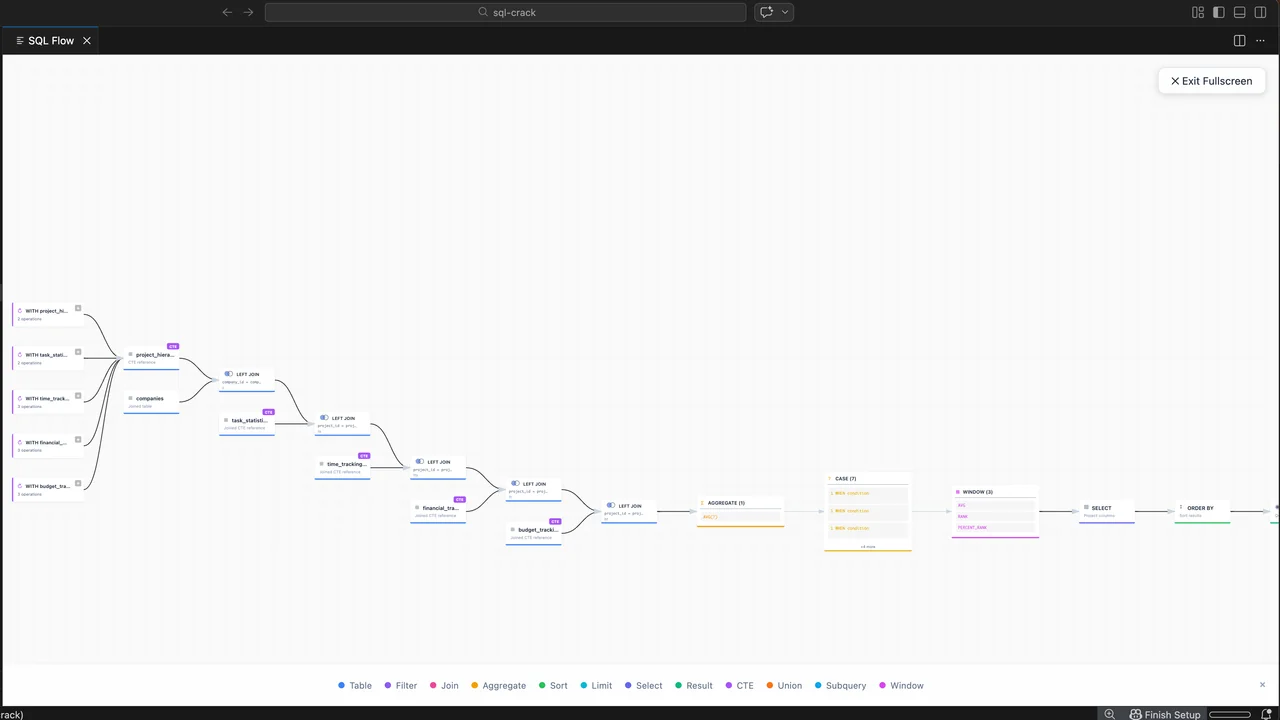Click the Copilot chat icon in title bar
1280x720 pixels.
pyautogui.click(x=767, y=12)
